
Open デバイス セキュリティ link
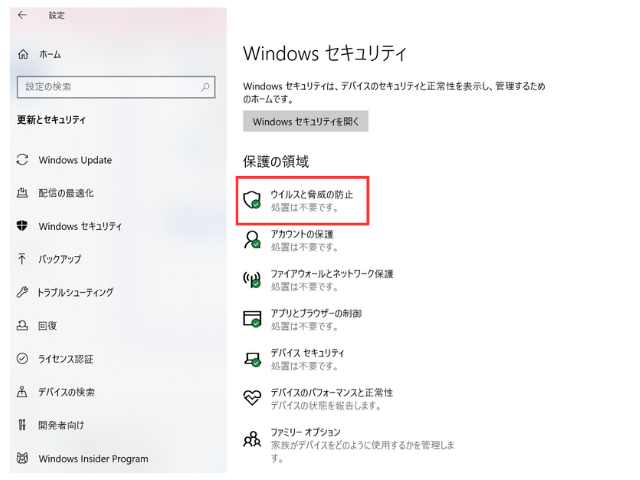[x=307, y=353]
